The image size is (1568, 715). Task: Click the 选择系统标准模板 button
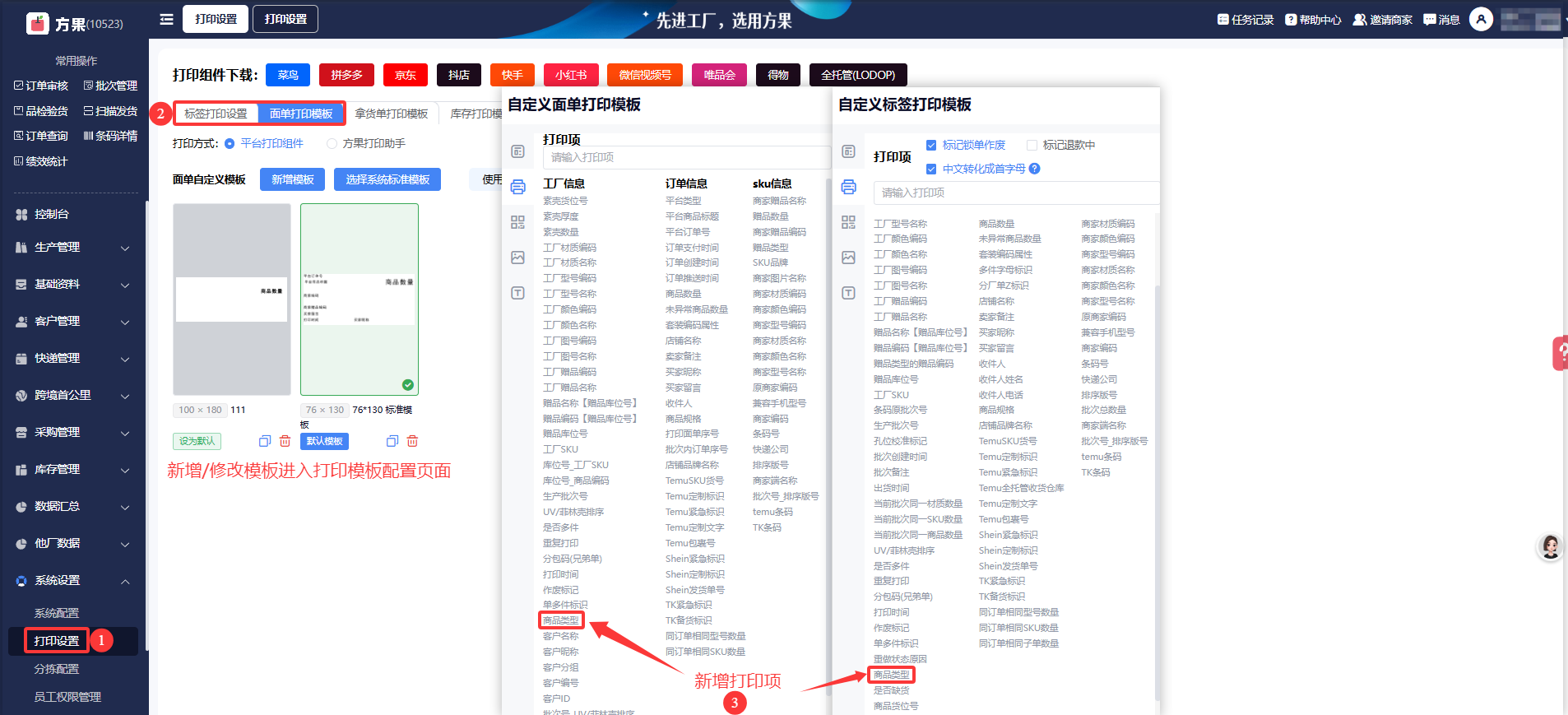point(387,179)
